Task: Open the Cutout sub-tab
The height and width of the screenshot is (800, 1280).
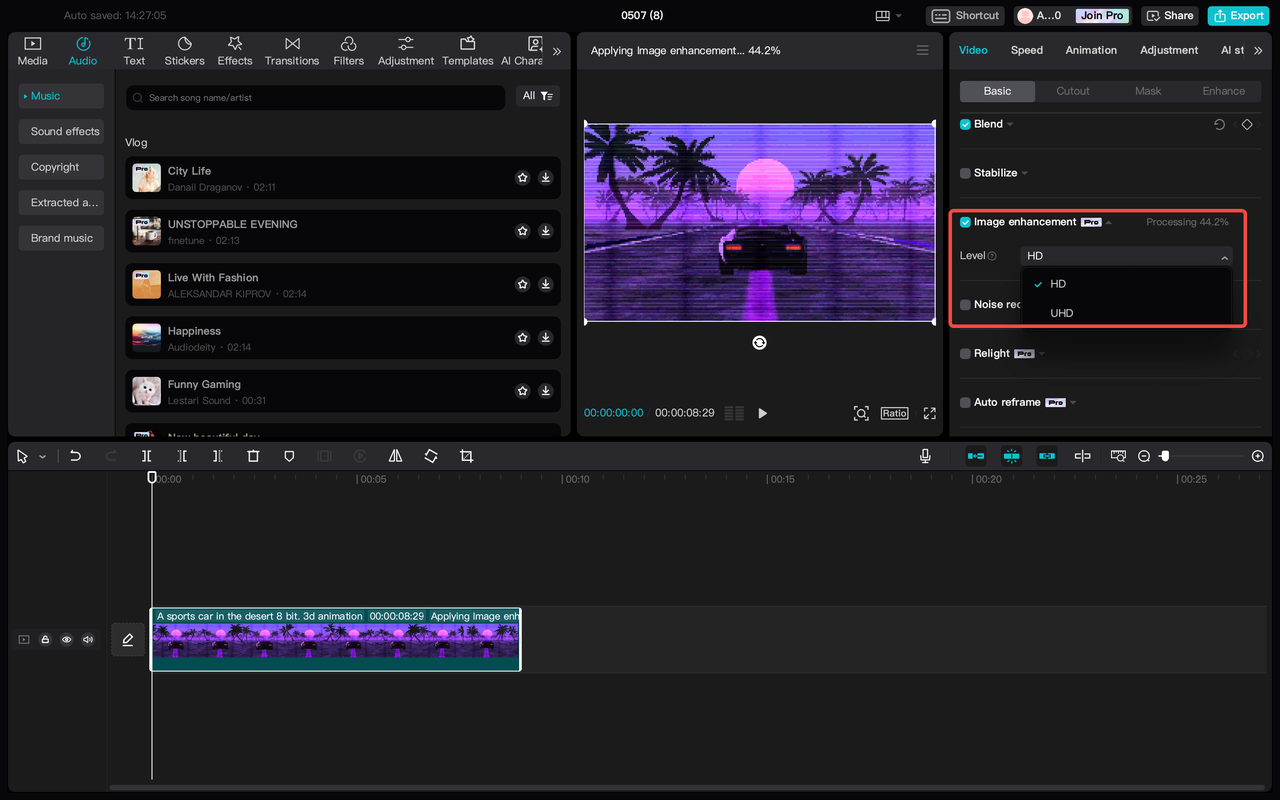Action: [x=1072, y=91]
